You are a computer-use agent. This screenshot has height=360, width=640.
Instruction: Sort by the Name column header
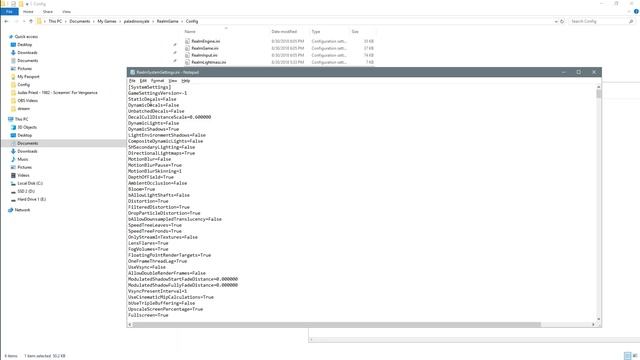click(x=190, y=31)
